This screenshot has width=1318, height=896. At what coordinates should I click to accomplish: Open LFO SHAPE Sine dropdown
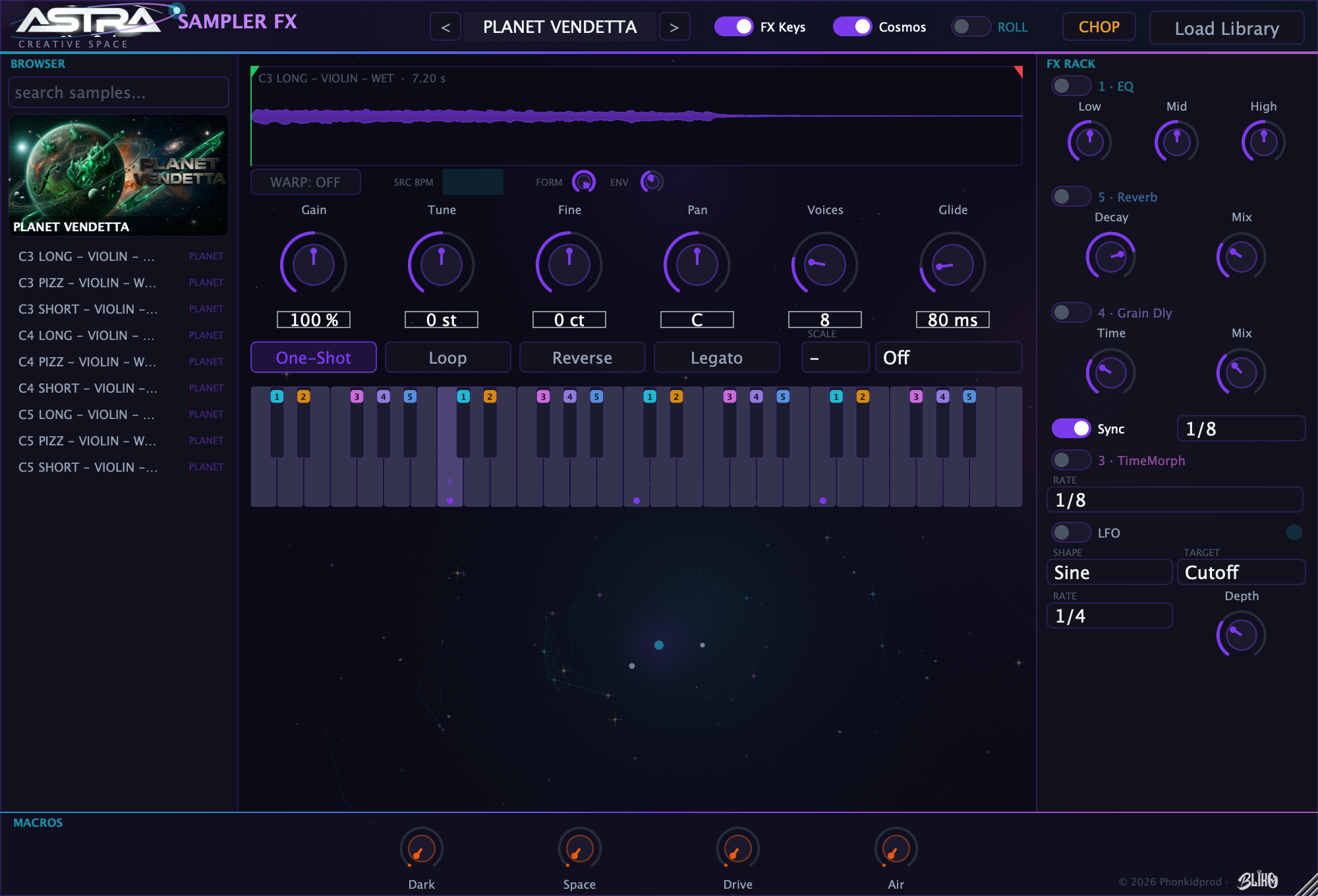coord(1110,572)
